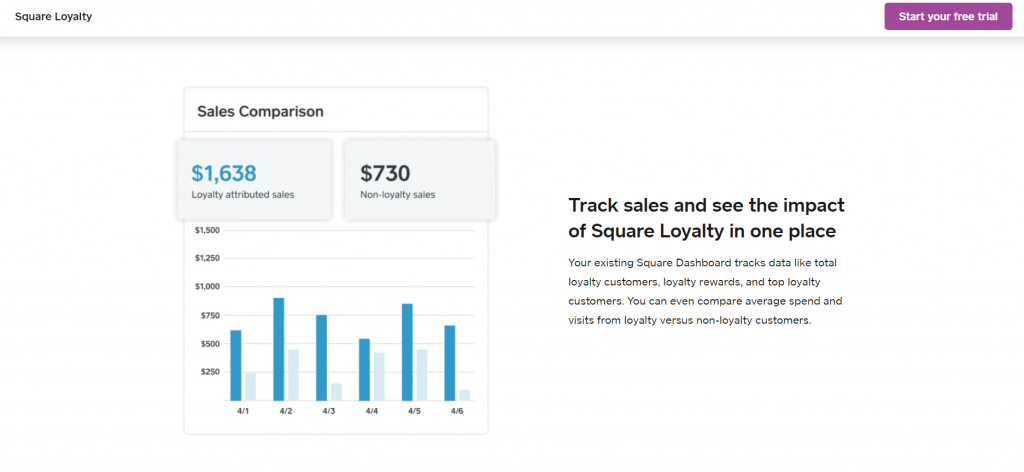Click the dark blue loyalty bar for 4/6
This screenshot has height=472, width=1024.
tap(450, 363)
